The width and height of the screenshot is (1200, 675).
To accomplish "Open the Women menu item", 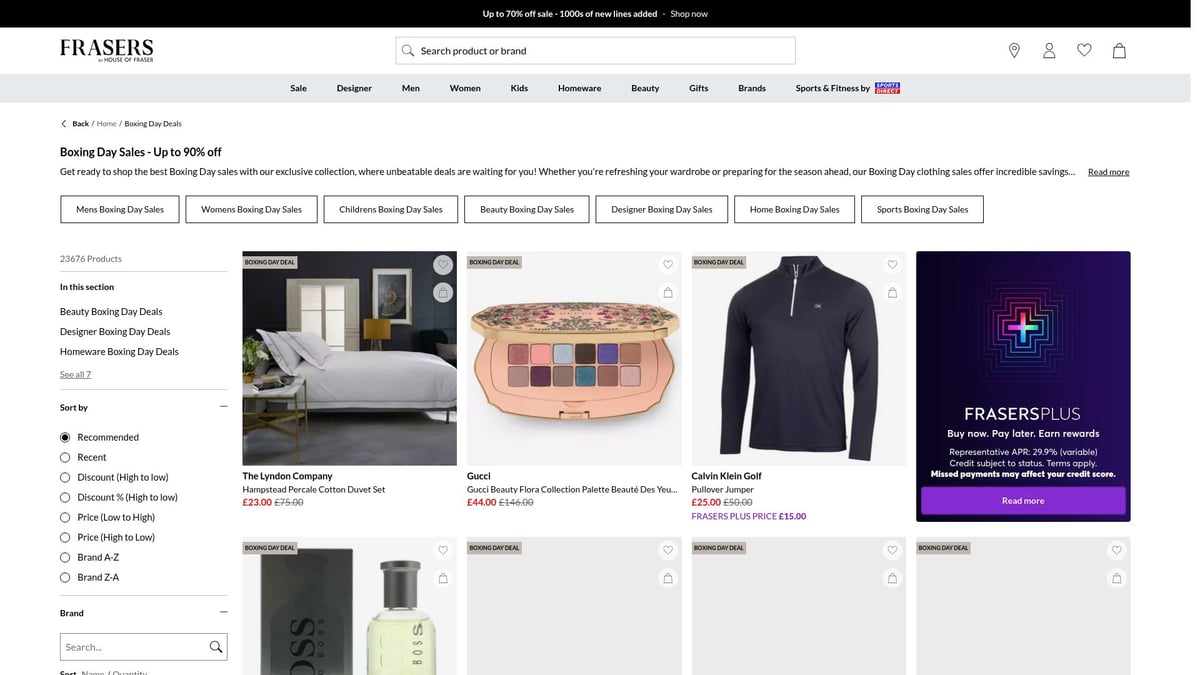I will pos(464,87).
